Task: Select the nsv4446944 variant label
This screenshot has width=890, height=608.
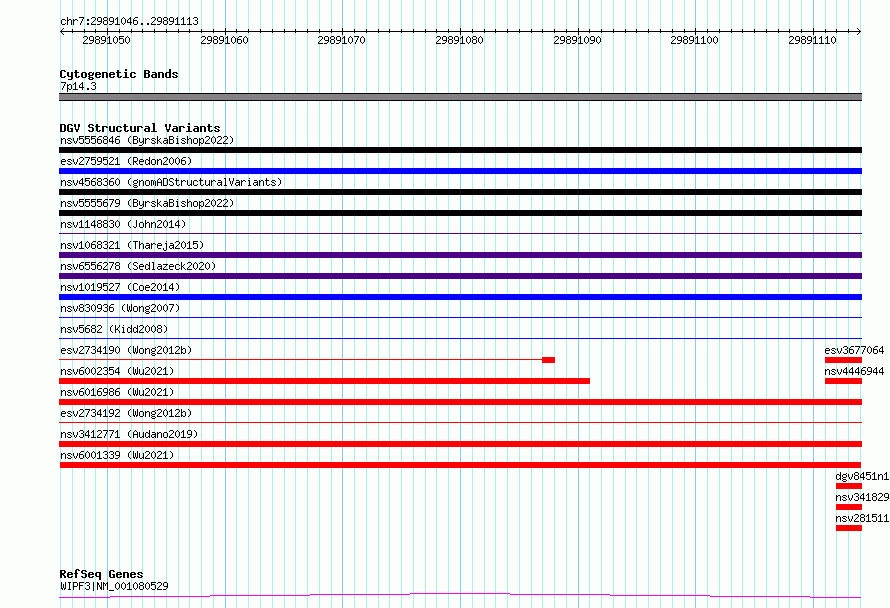Action: [854, 371]
